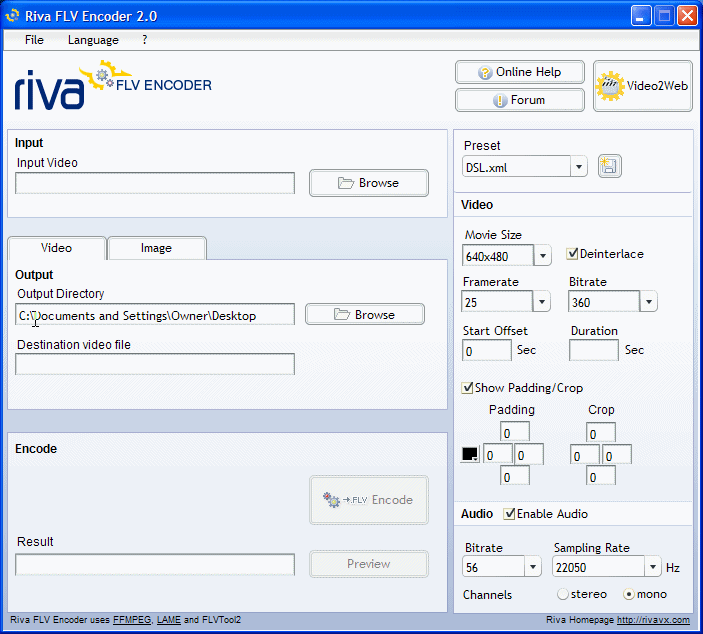This screenshot has height=634, width=703.
Task: Expand the Preset DSL.xml dropdown
Action: [x=579, y=167]
